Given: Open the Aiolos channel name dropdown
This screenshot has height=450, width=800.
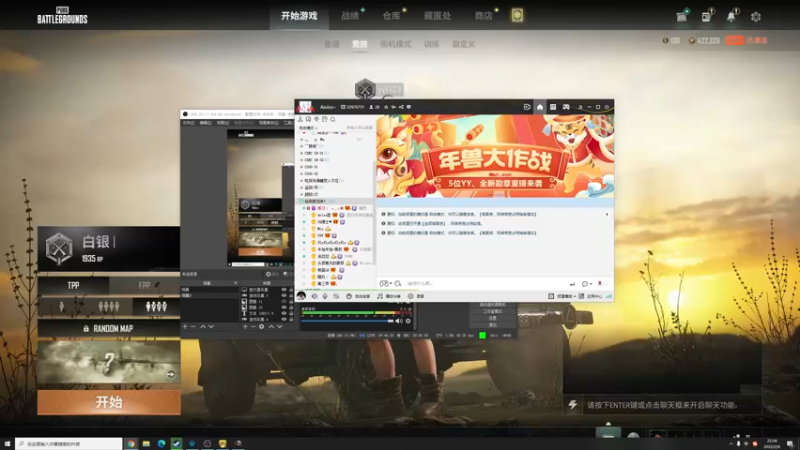Looking at the screenshot, I should tap(328, 107).
